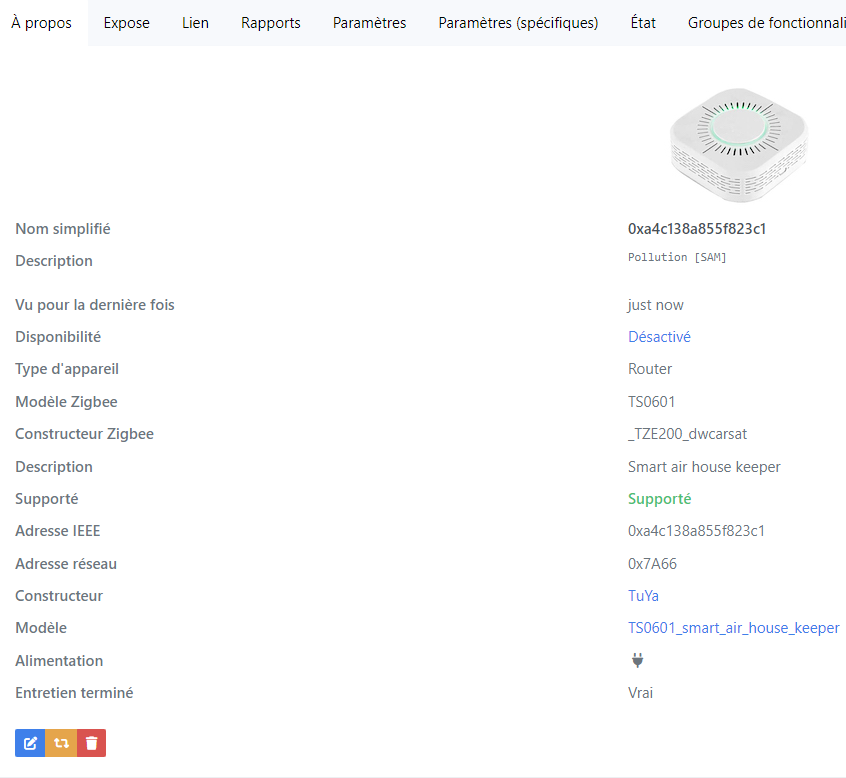
Task: Open the Rapports tab
Action: point(271,23)
